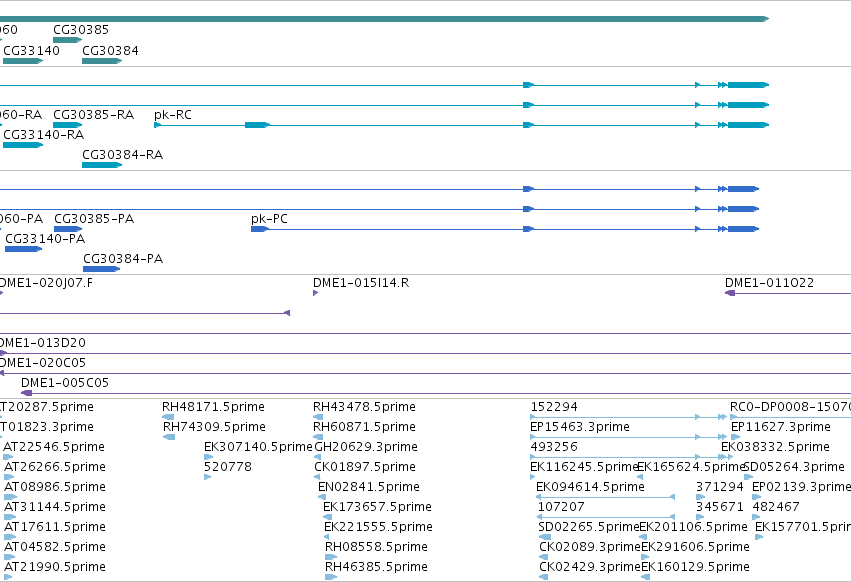Select the 345671 feature label
Screen dimensions: 851x582
(720, 507)
